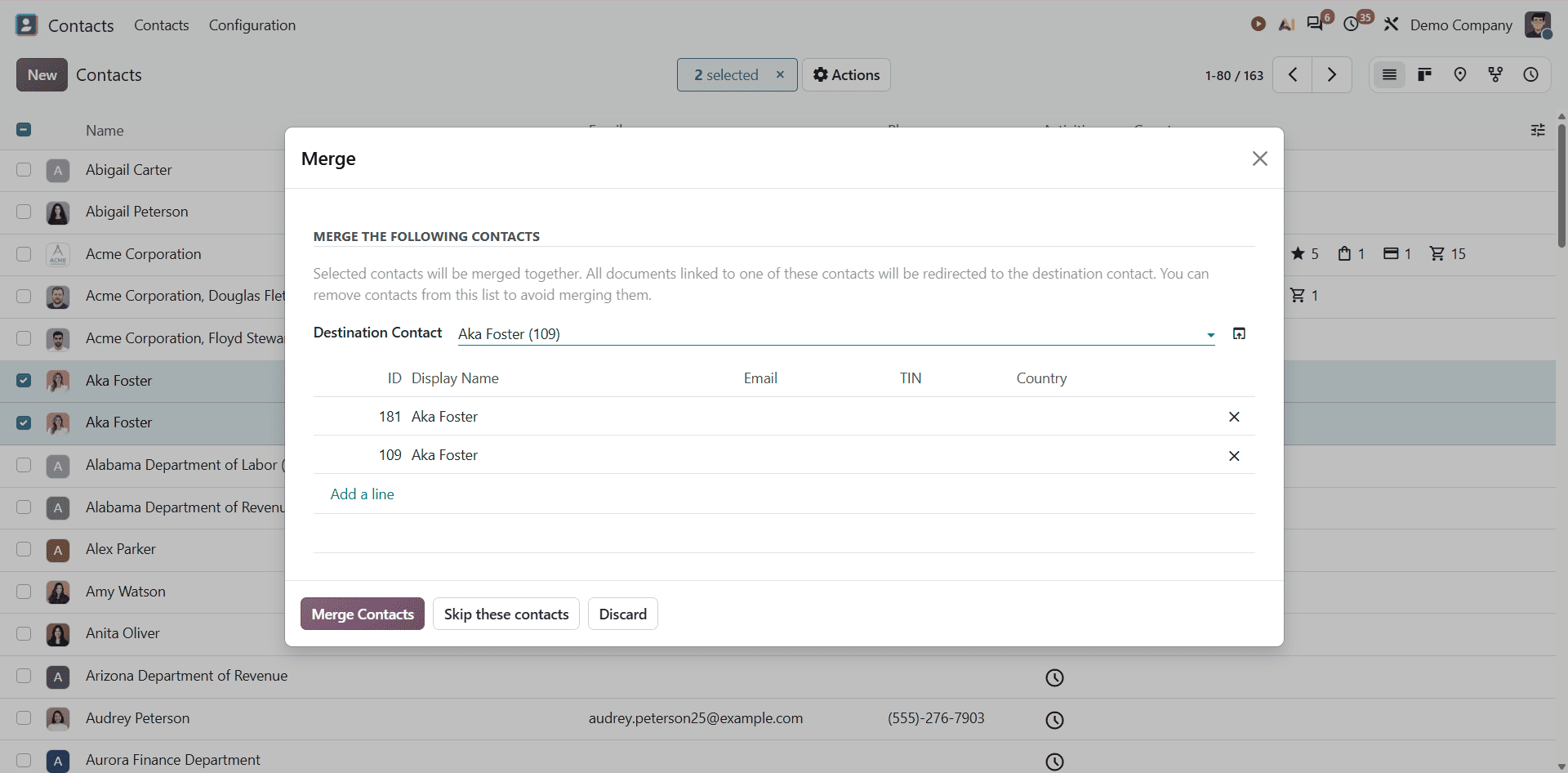The height and width of the screenshot is (773, 1568).
Task: Expand the Destination Contact dropdown arrow
Action: click(1210, 335)
